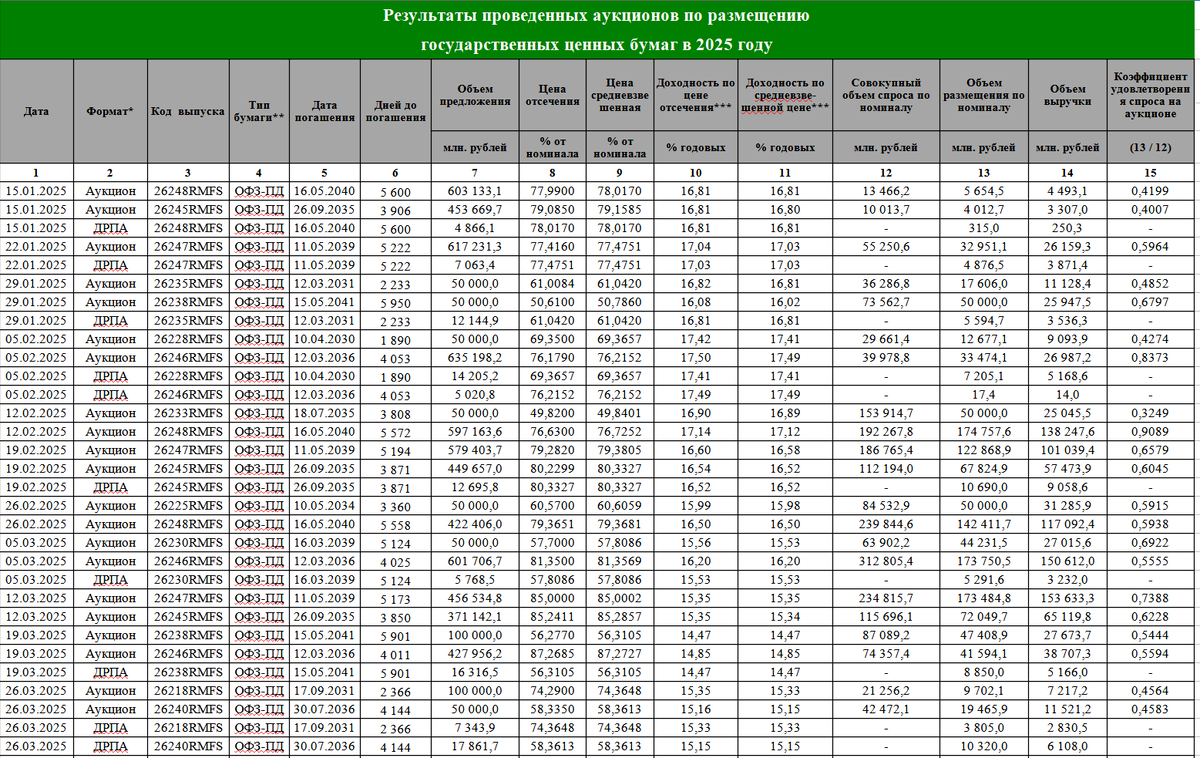Image resolution: width=1200 pixels, height=758 pixels.
Task: Select the column number cell '1'
Action: click(x=37, y=173)
